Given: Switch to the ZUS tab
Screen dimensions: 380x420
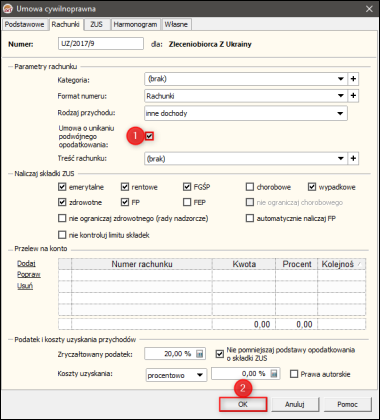Looking at the screenshot, I should [96, 24].
